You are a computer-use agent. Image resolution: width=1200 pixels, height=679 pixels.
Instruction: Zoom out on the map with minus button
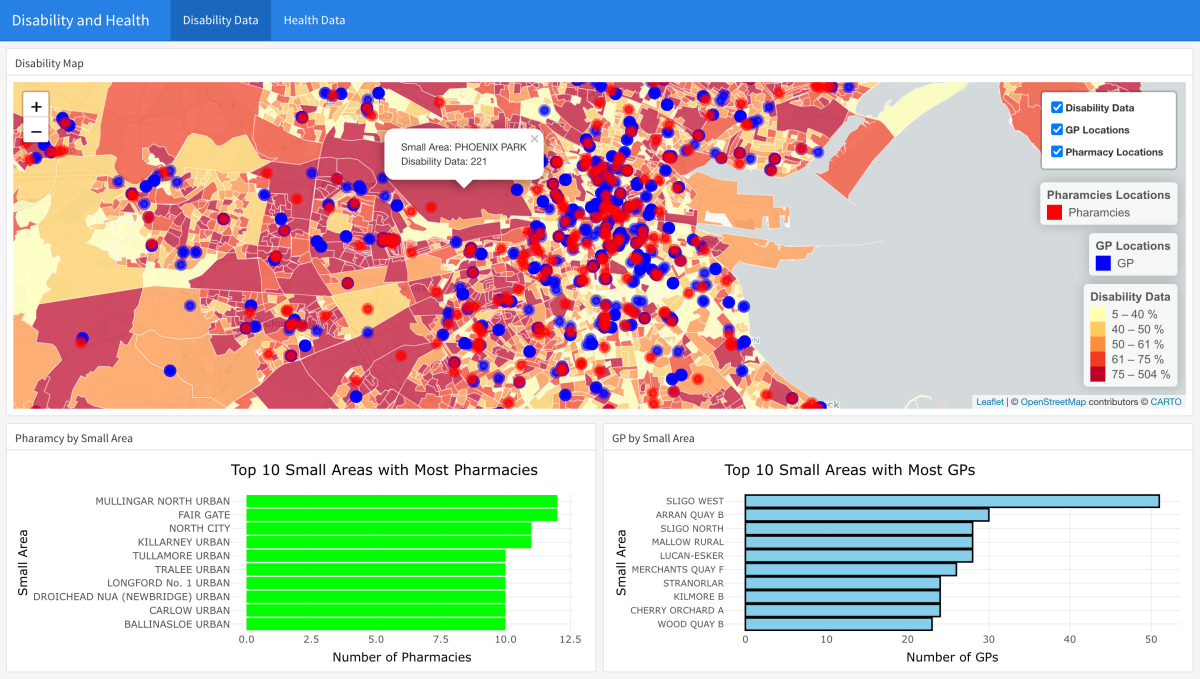(35, 131)
